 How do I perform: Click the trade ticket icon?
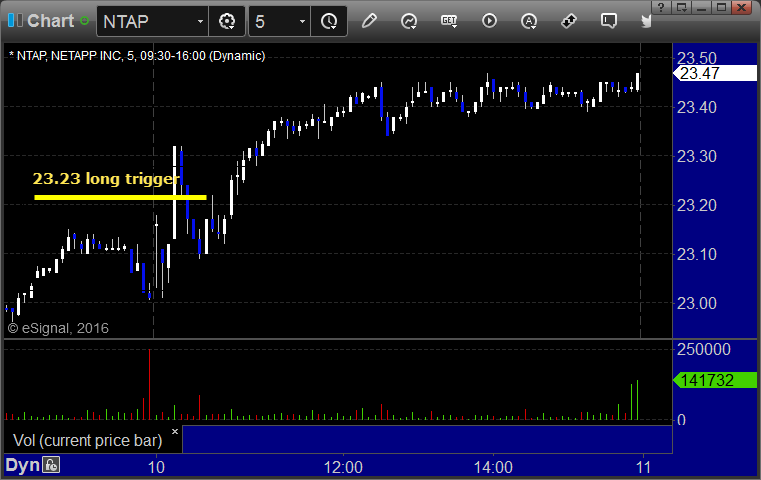pos(569,21)
